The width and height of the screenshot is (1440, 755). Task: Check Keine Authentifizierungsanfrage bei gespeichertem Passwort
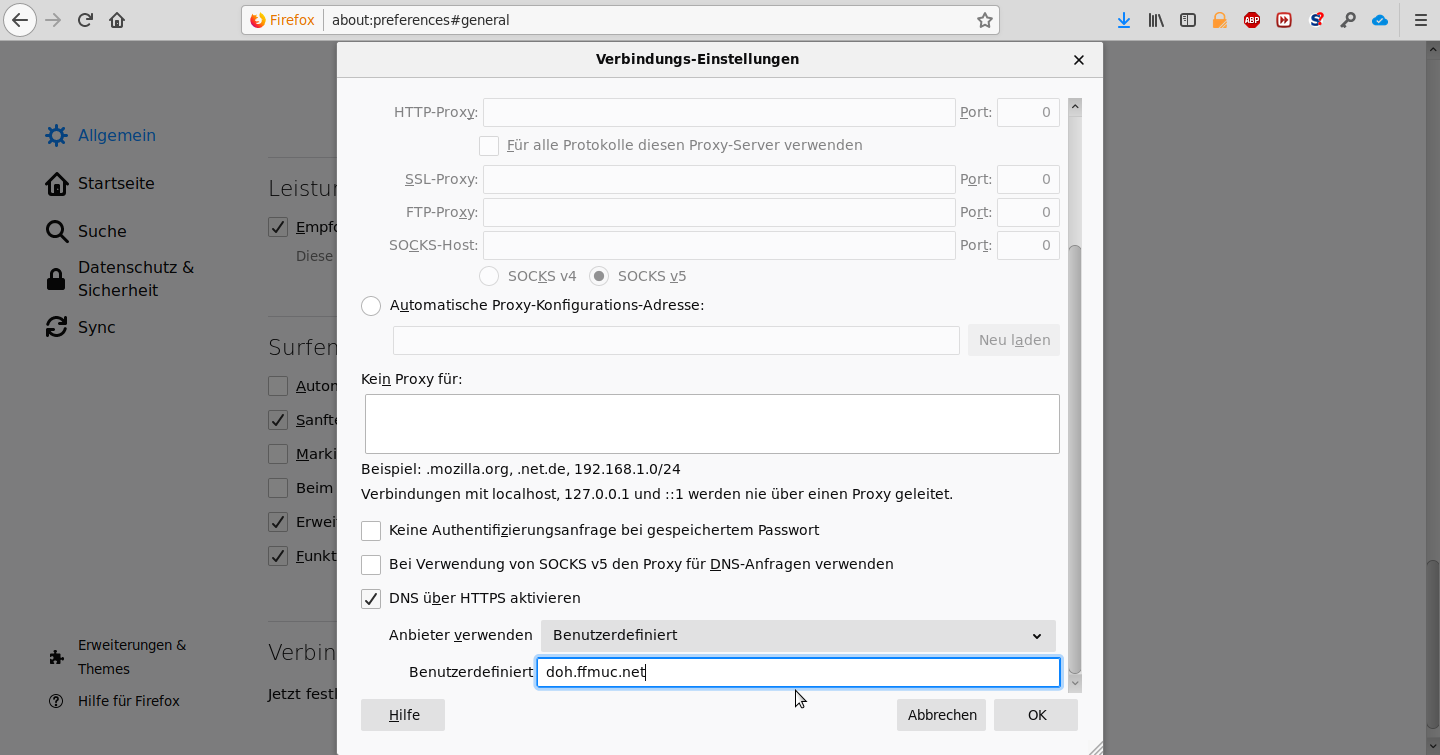[x=371, y=531]
